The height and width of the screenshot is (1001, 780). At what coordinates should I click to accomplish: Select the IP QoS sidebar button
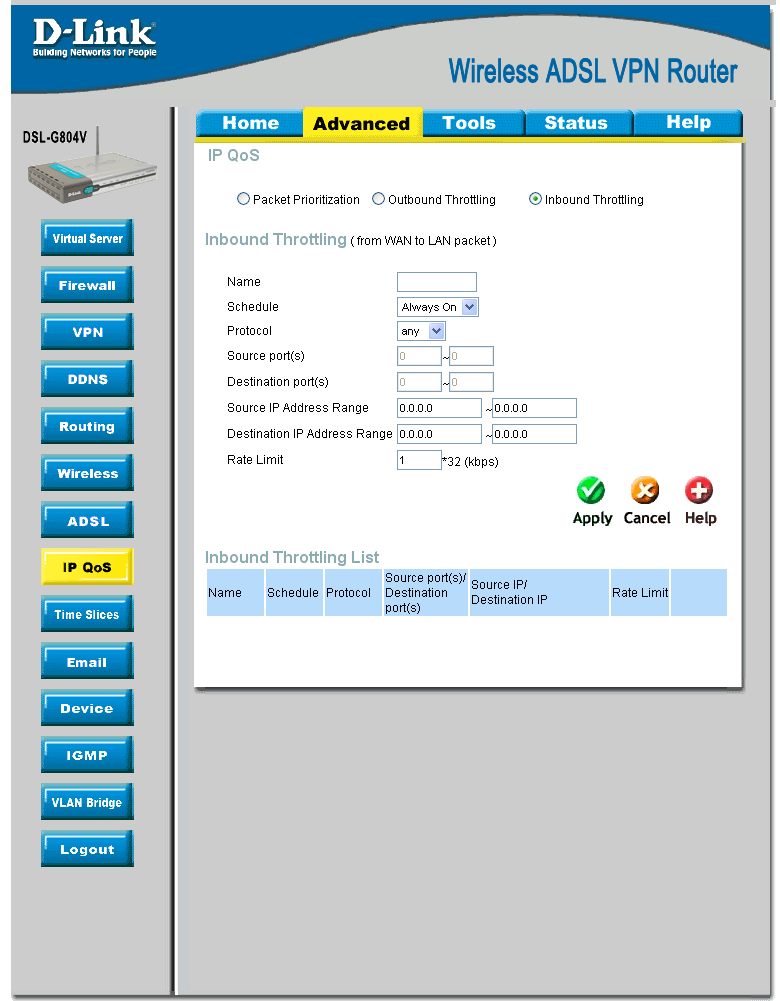click(x=87, y=566)
